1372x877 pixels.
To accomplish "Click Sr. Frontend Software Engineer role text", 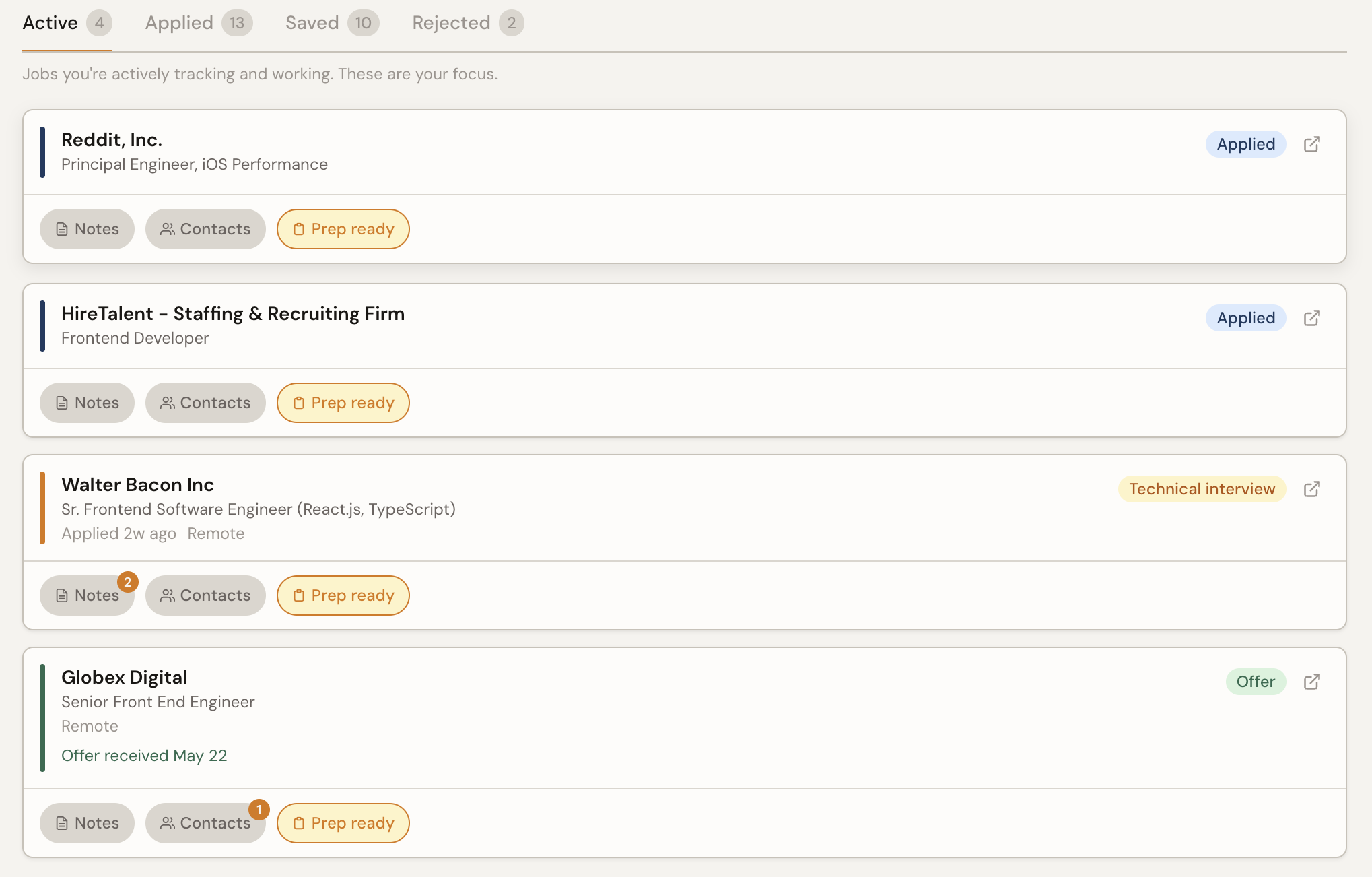I will [x=259, y=509].
